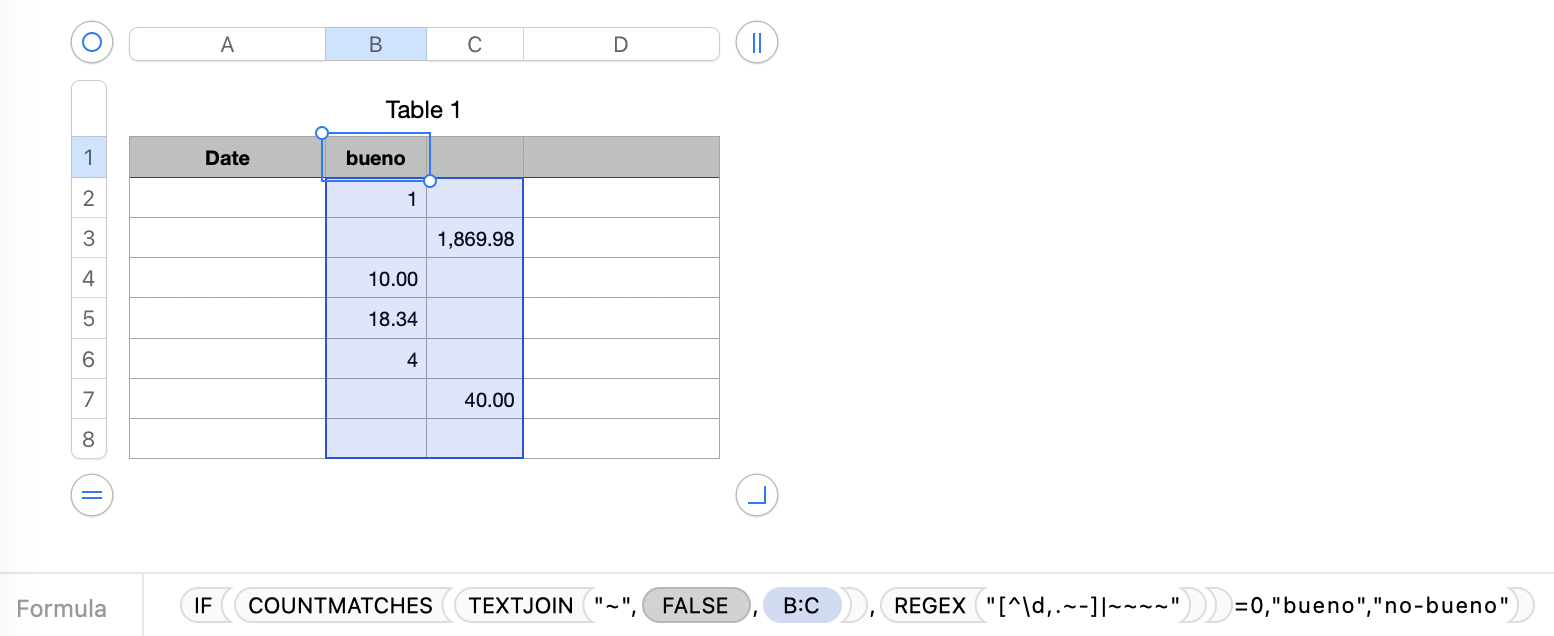
Task: Select column D header
Action: (x=620, y=44)
